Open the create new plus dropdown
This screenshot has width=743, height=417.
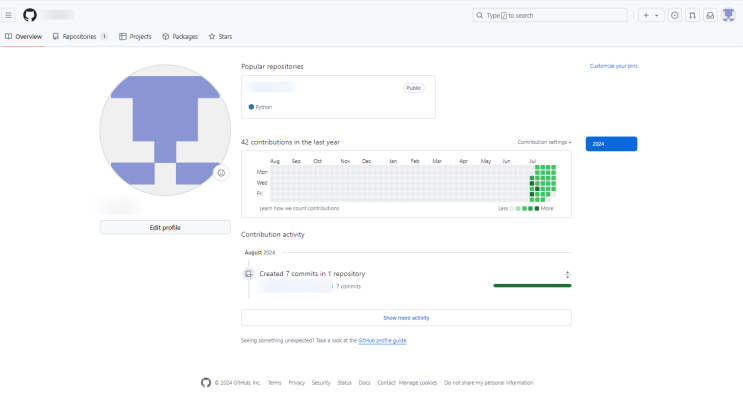point(651,15)
